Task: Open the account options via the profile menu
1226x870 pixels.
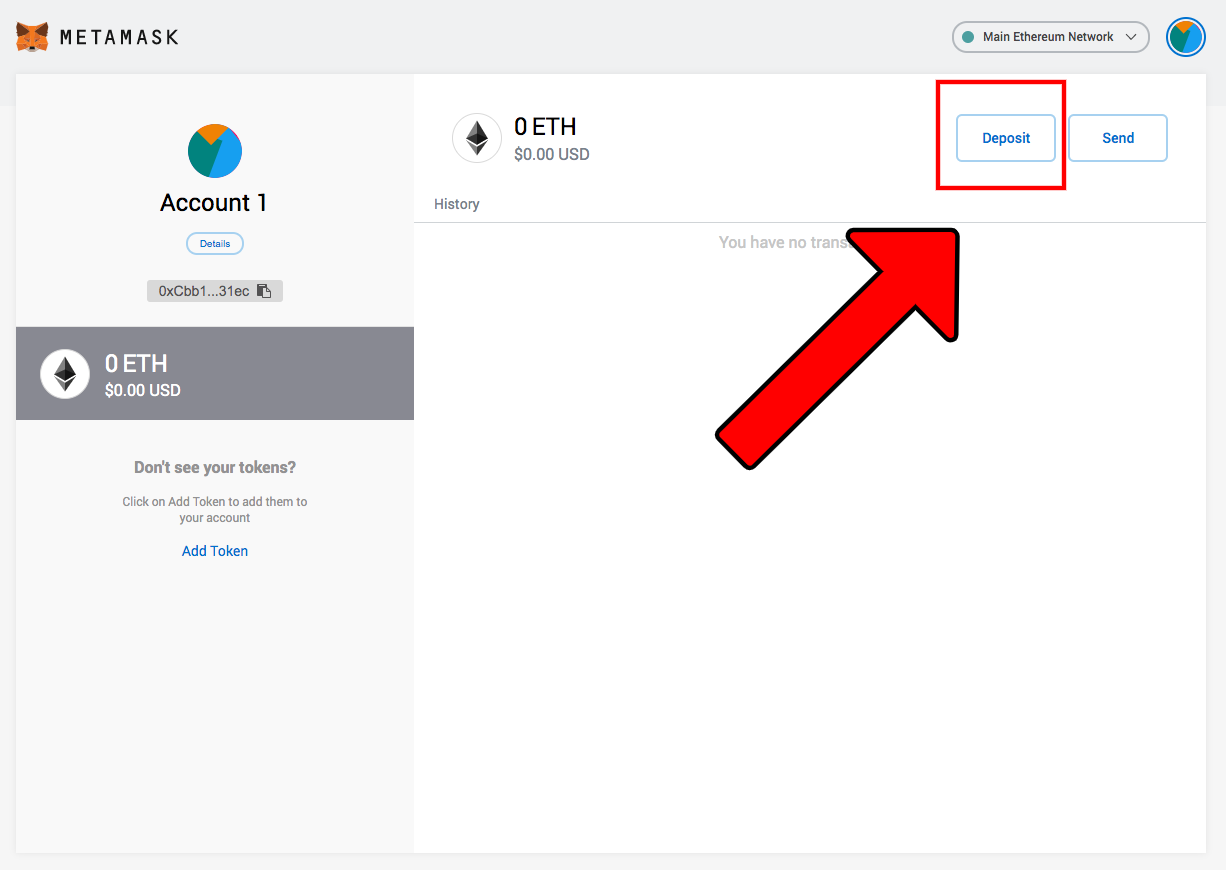Action: coord(1186,37)
